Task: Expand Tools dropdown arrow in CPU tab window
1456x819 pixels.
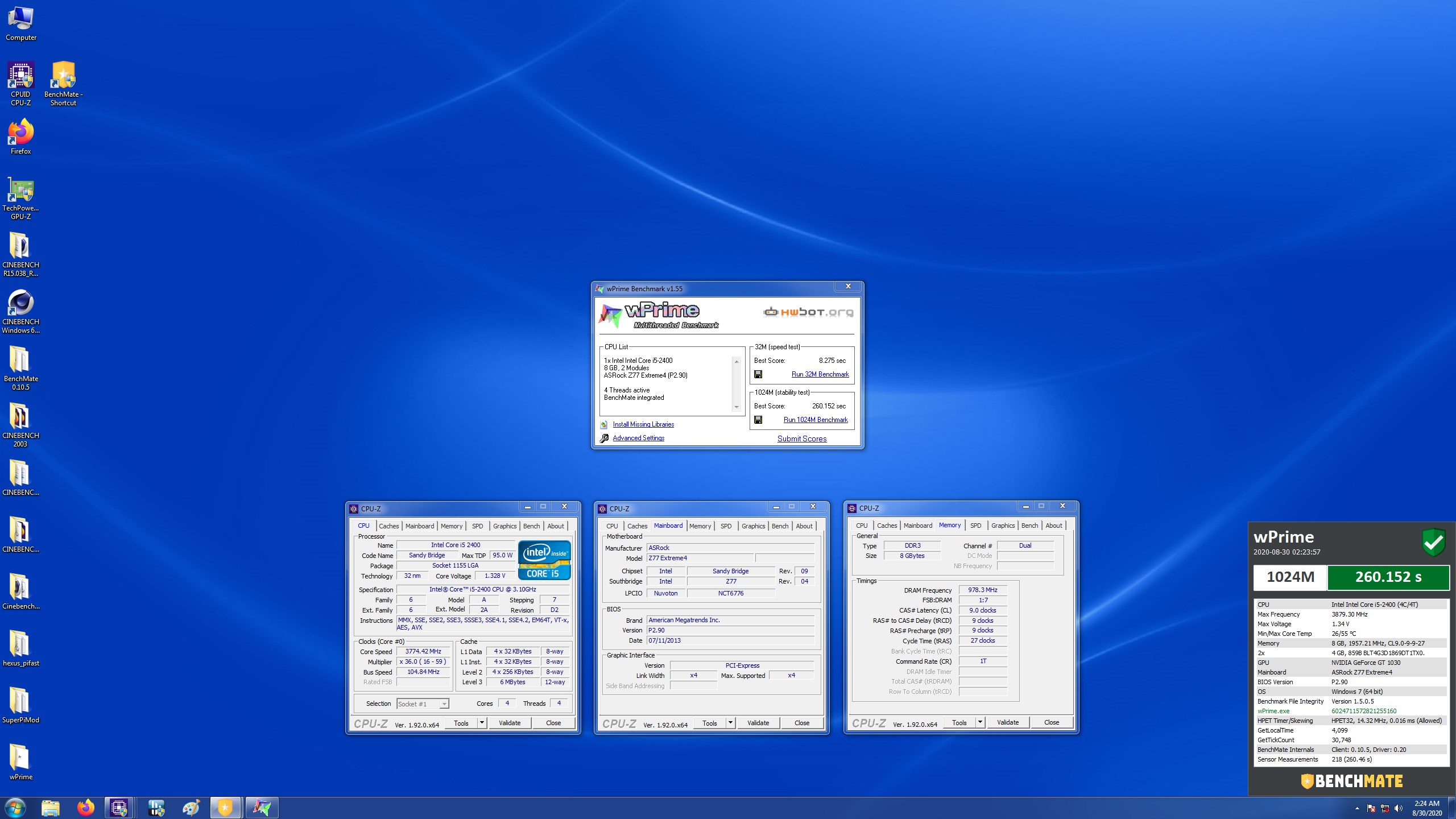Action: pyautogui.click(x=482, y=723)
